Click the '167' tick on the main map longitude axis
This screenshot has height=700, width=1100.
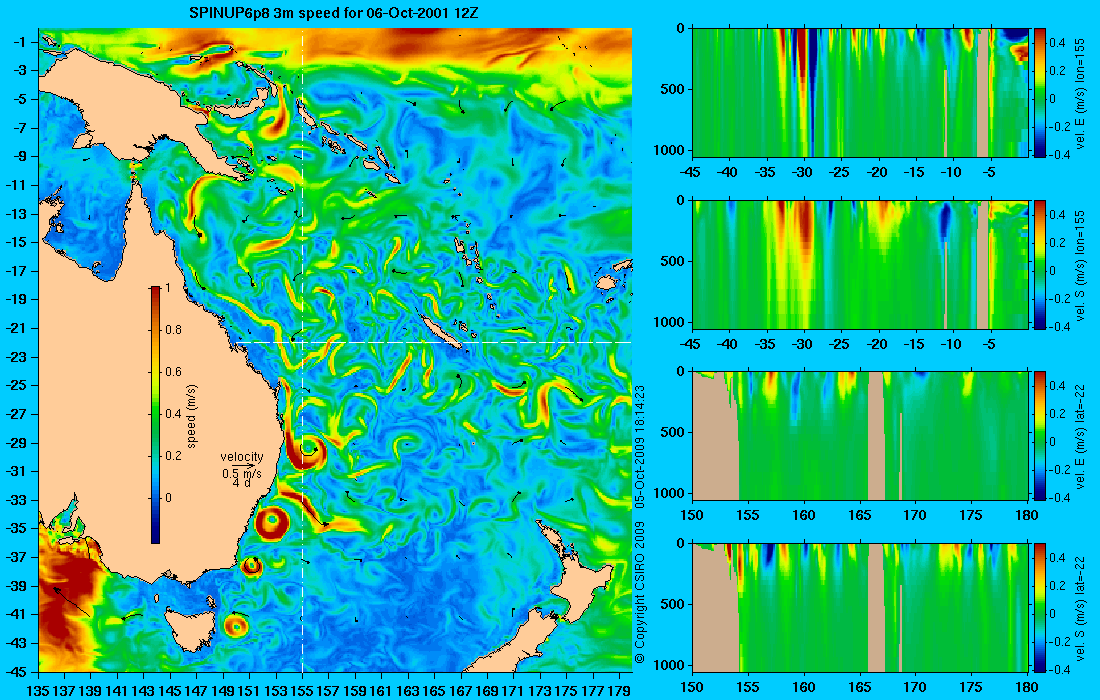tap(461, 691)
